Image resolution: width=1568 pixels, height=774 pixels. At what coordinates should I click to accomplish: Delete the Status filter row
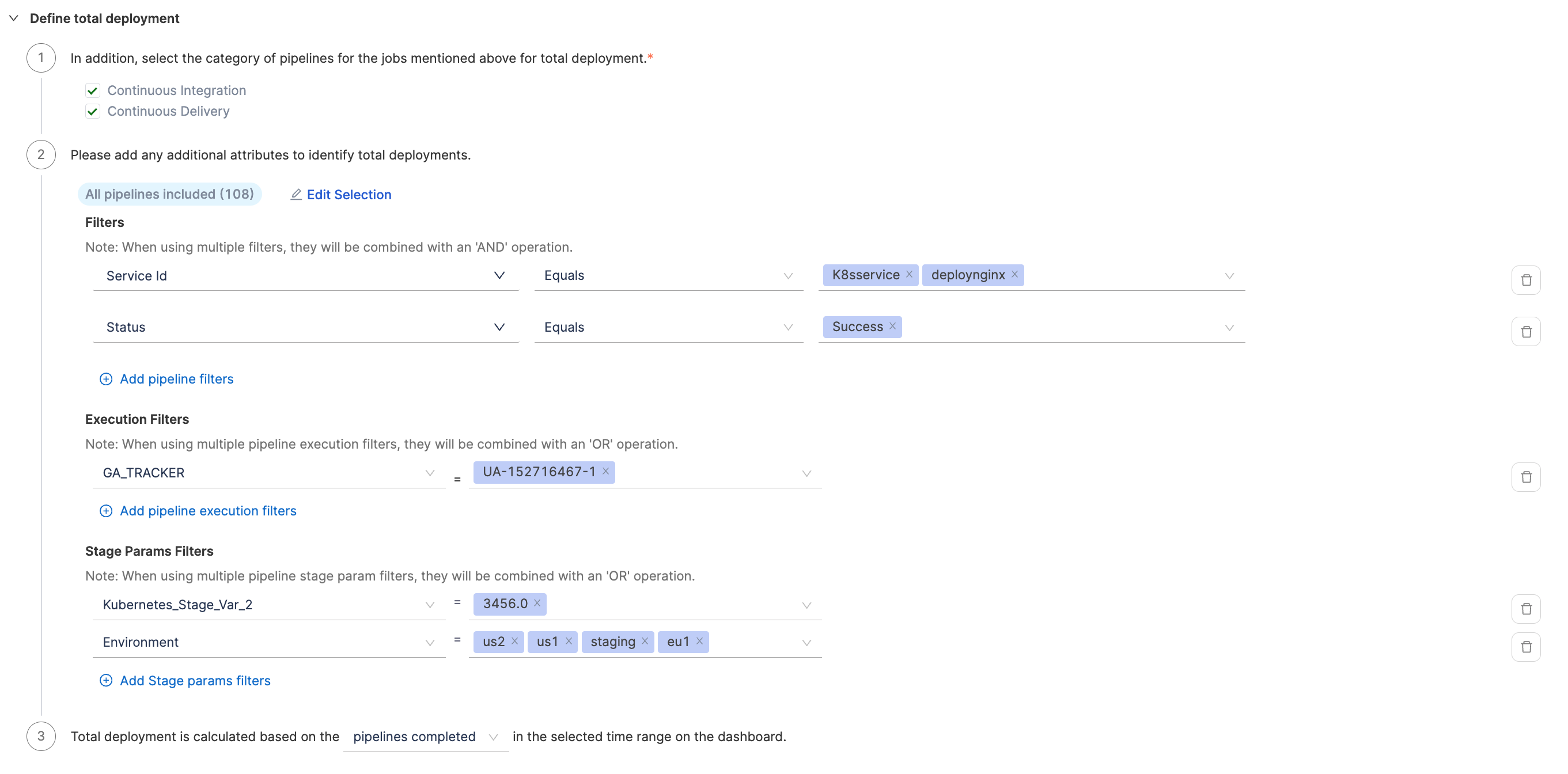coord(1525,332)
